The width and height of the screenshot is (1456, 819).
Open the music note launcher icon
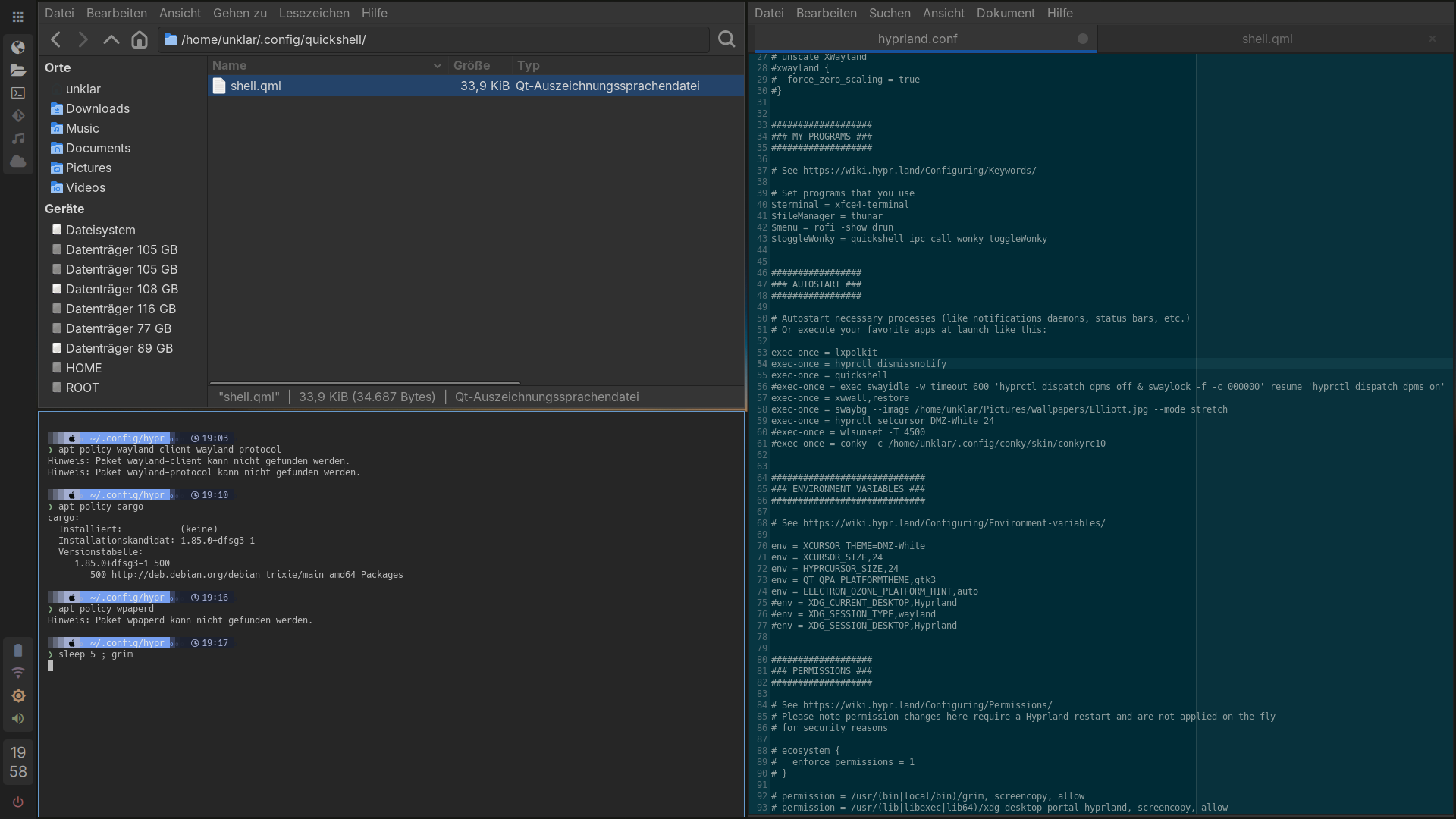tap(18, 139)
